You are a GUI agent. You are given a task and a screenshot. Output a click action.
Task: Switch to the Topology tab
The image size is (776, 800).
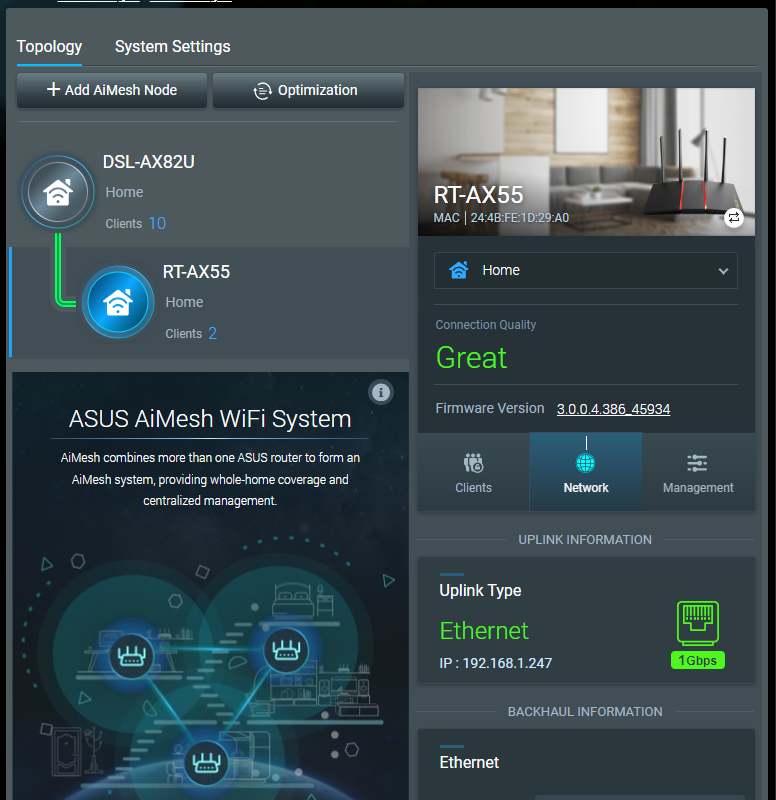click(49, 47)
